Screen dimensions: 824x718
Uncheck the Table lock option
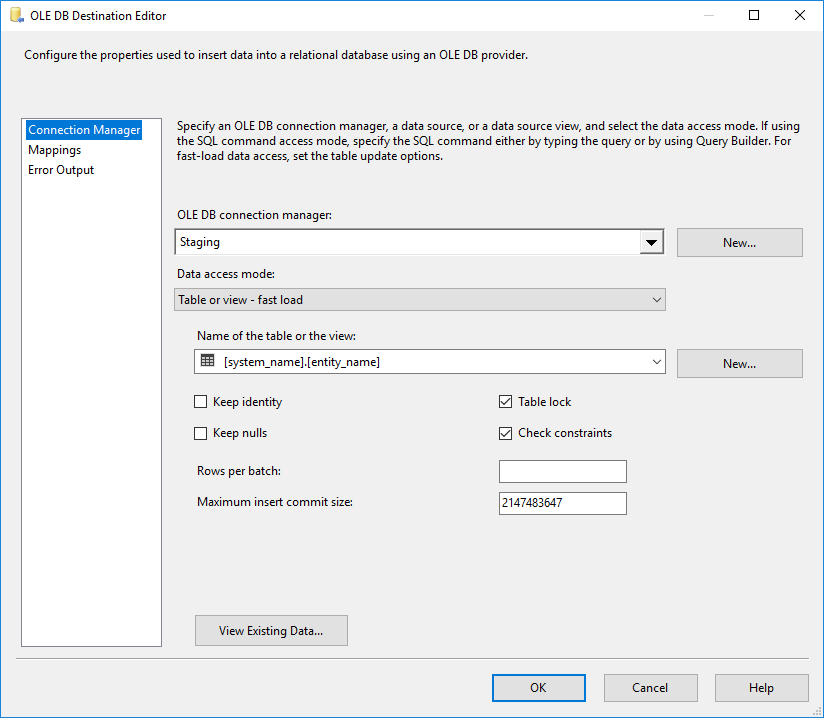(x=505, y=402)
